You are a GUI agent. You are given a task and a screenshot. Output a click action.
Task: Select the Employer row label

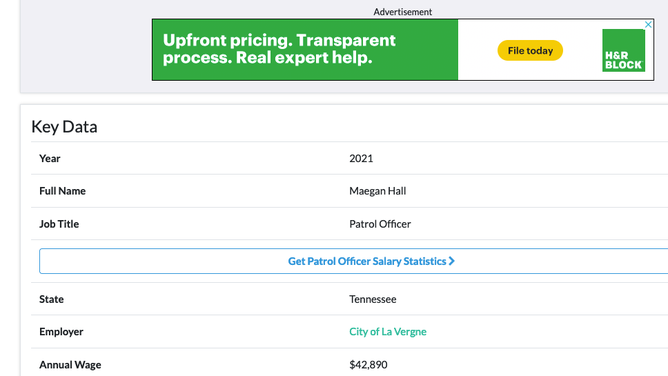pos(61,332)
